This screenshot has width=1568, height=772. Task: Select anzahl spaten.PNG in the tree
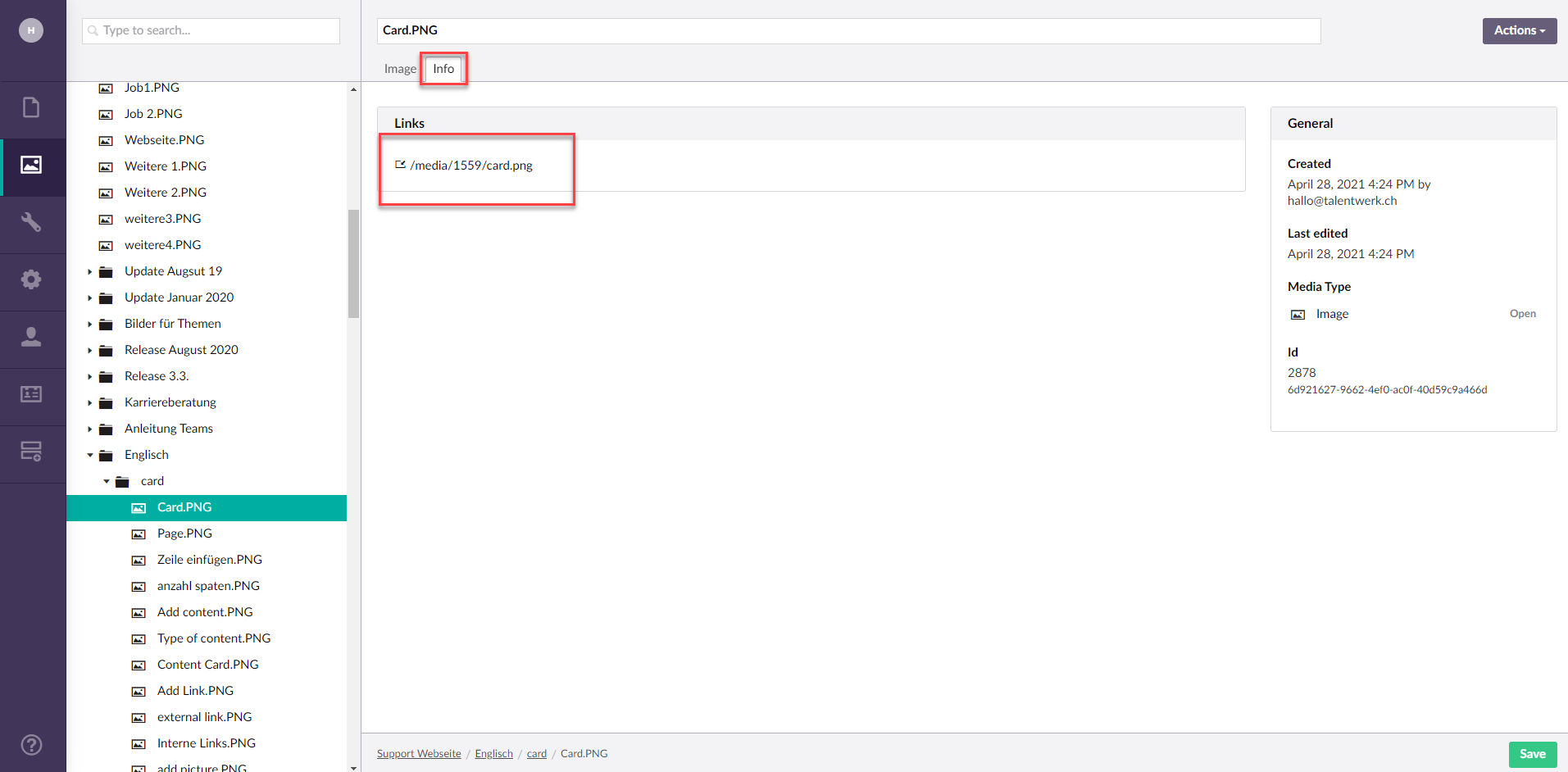click(x=207, y=586)
